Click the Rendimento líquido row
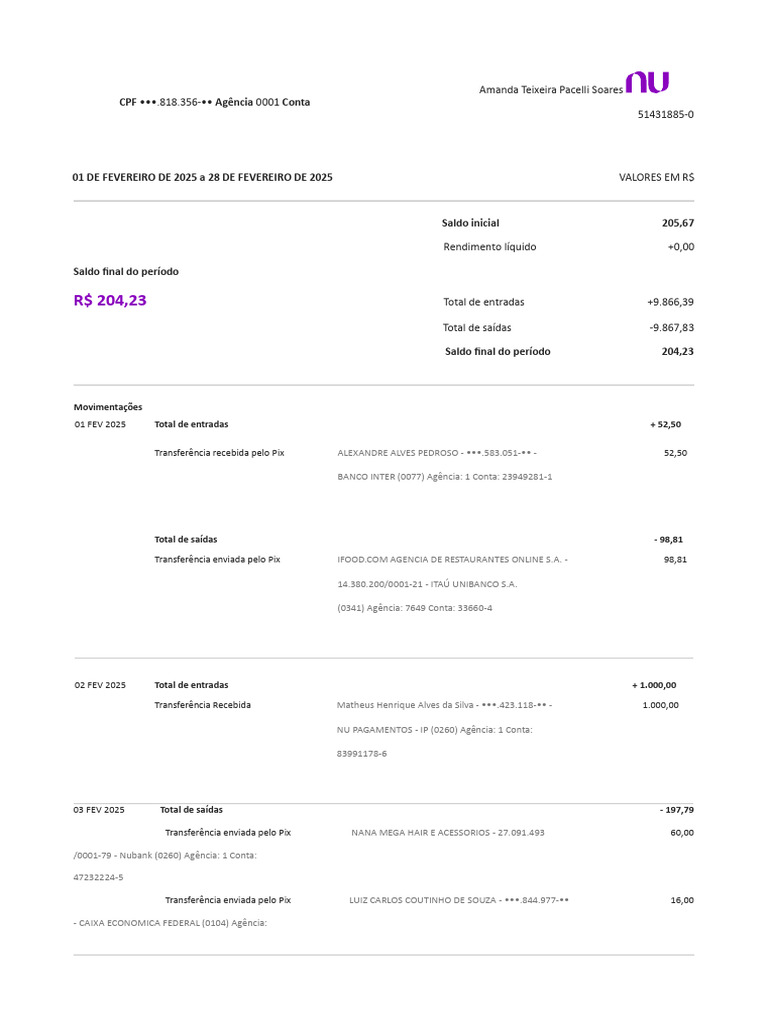 [568, 247]
